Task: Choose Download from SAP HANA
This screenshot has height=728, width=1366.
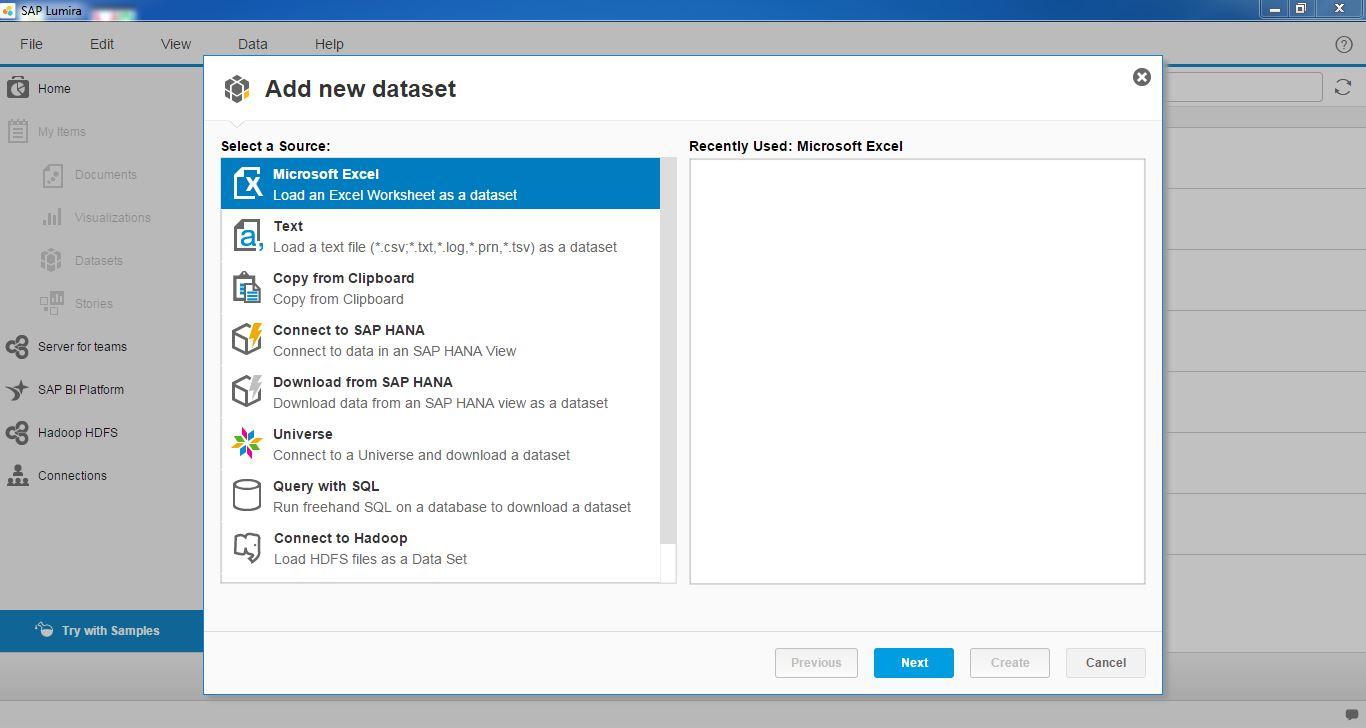Action: pyautogui.click(x=440, y=392)
